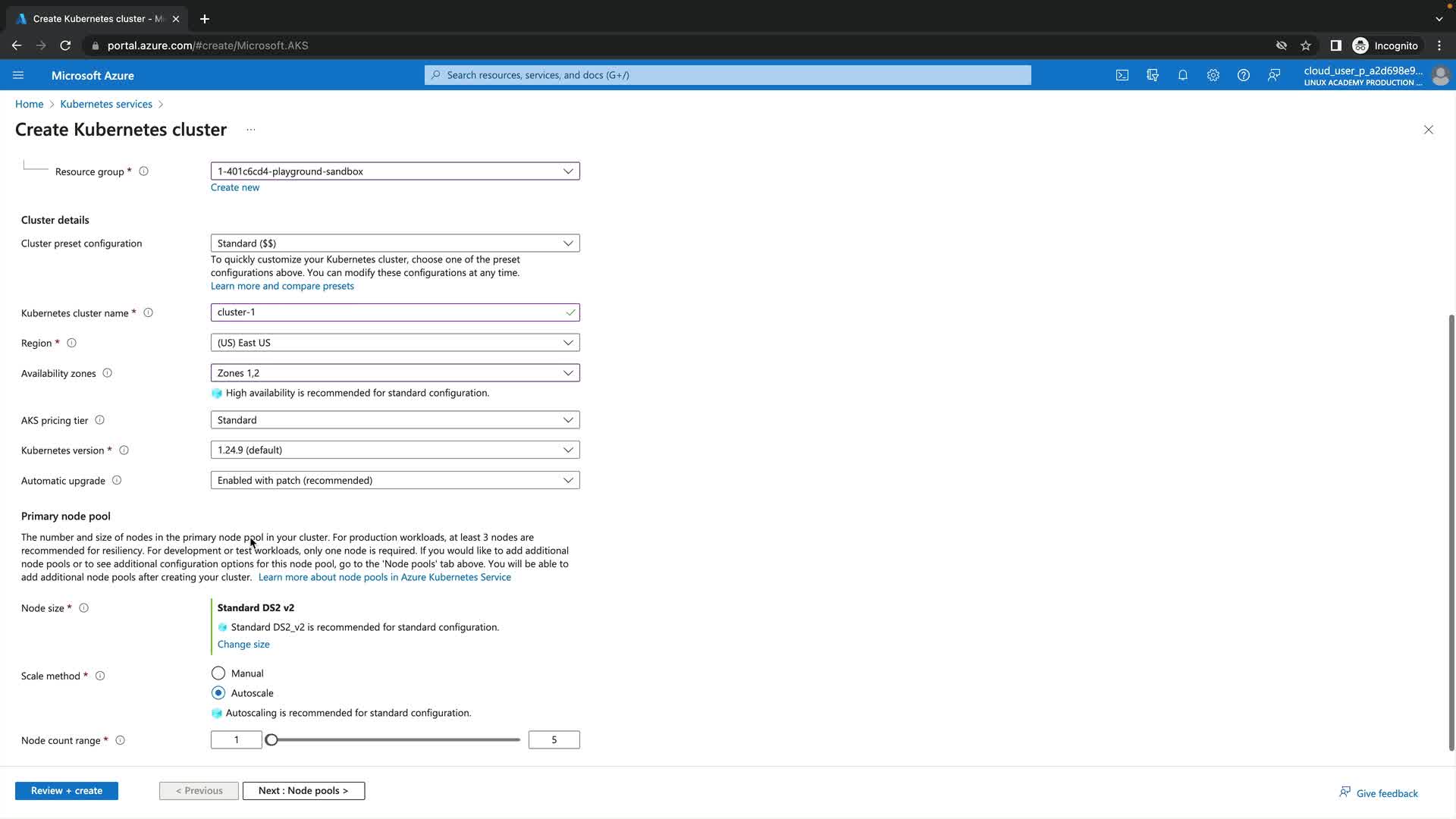This screenshot has width=1456, height=819.
Task: Open the Kubernetes version dropdown
Action: [394, 450]
